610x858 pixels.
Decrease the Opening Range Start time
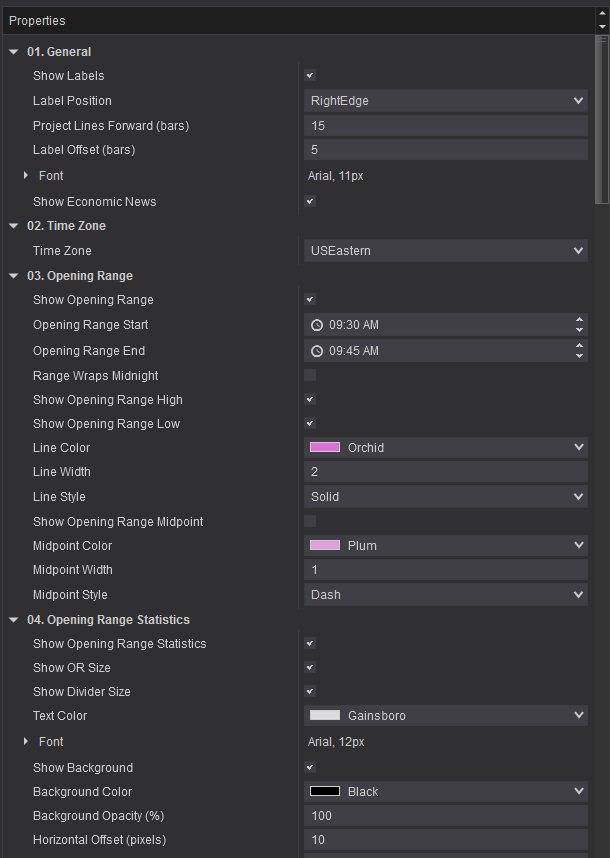[x=579, y=330]
